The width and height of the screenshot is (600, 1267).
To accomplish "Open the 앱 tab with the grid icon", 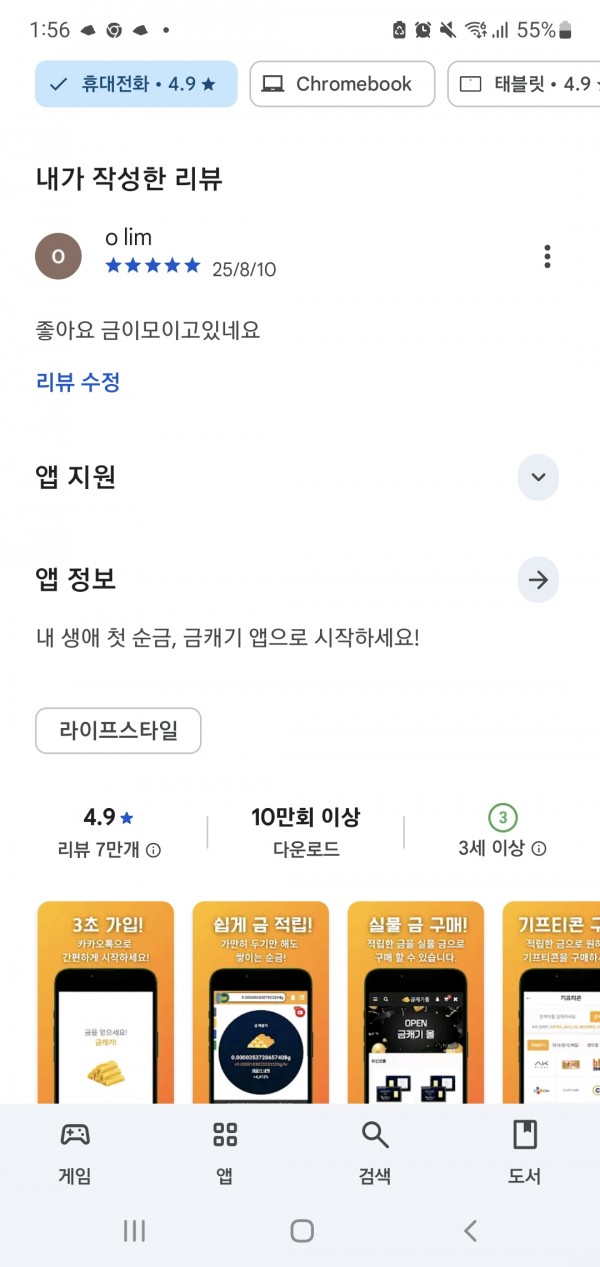I will point(225,1133).
